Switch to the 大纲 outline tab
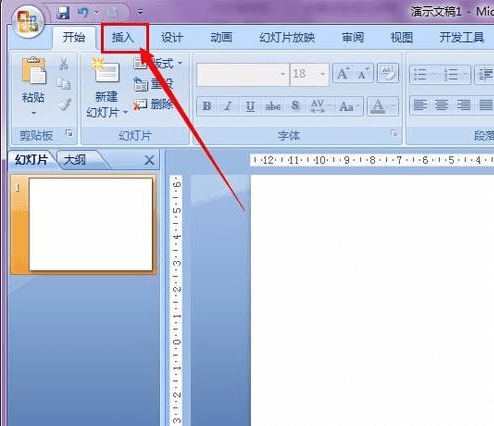The width and height of the screenshot is (494, 426). click(x=75, y=160)
